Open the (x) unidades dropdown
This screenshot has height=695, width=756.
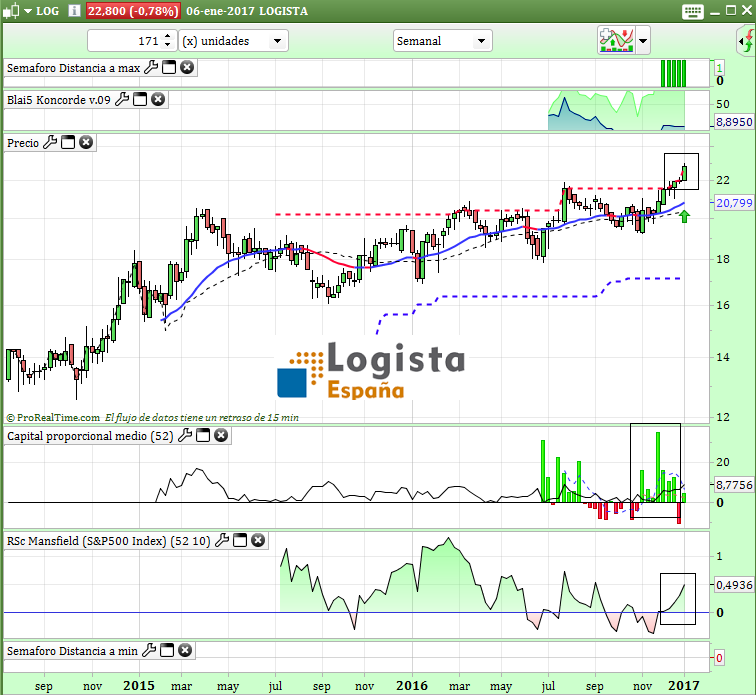[233, 41]
